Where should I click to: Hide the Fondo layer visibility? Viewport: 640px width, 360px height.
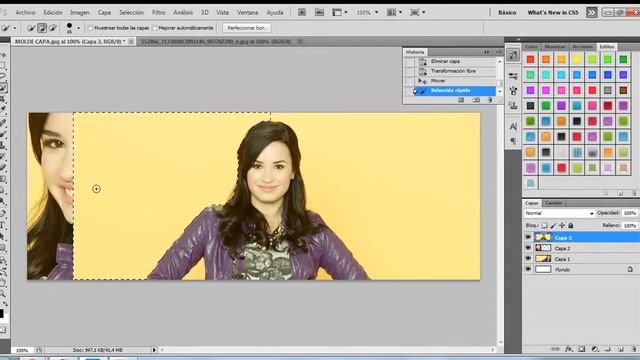coord(528,269)
